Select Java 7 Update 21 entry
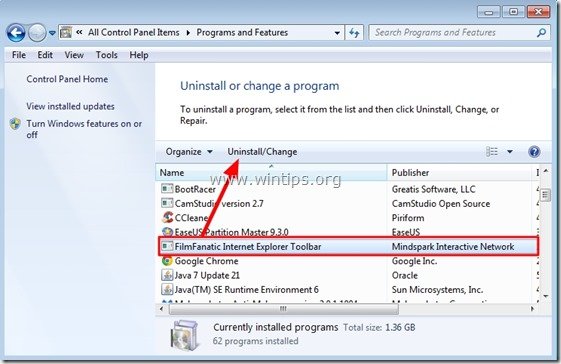 [x=207, y=275]
